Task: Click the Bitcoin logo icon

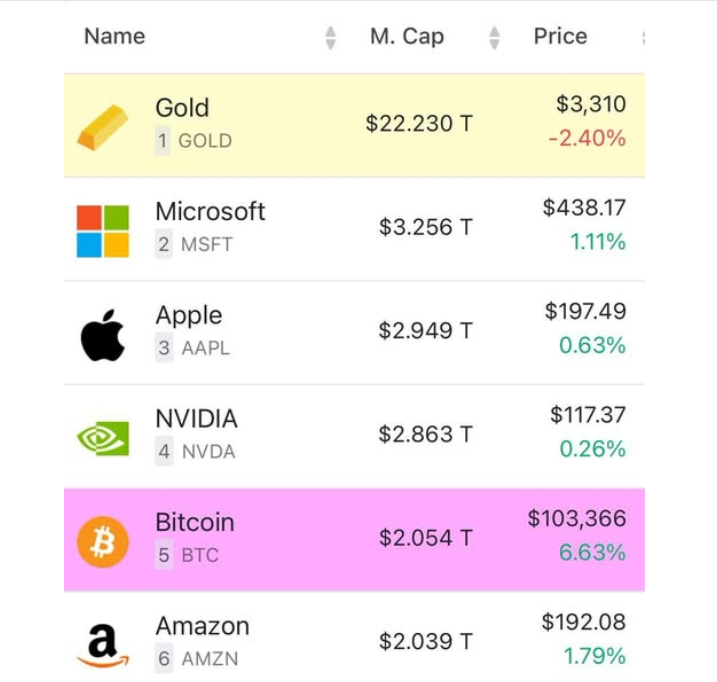Action: tap(103, 542)
